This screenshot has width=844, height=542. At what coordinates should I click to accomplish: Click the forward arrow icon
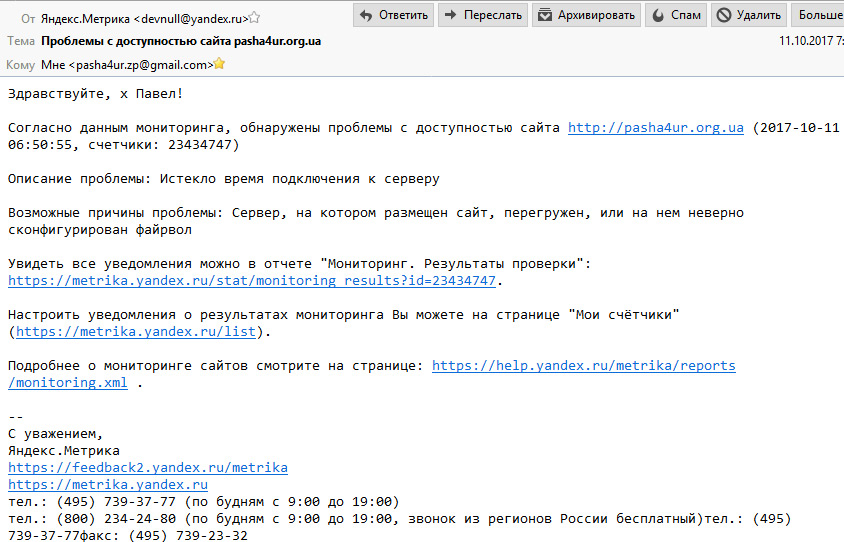[451, 15]
